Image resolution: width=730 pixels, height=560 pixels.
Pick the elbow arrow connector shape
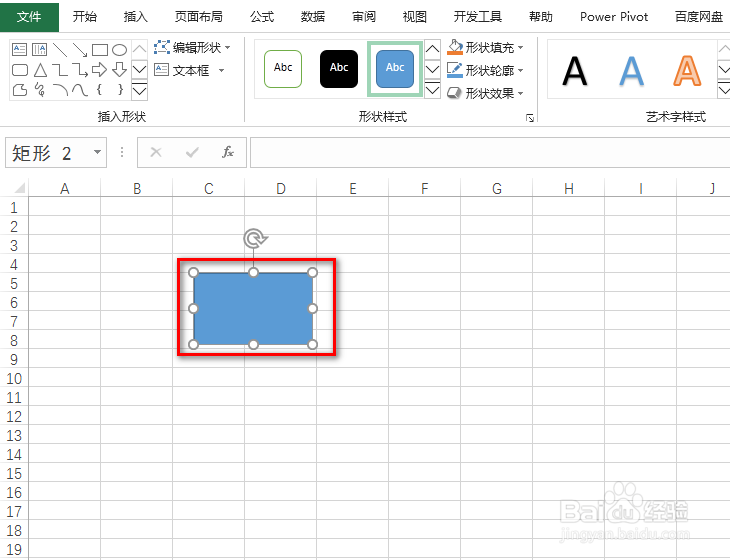[x=80, y=70]
